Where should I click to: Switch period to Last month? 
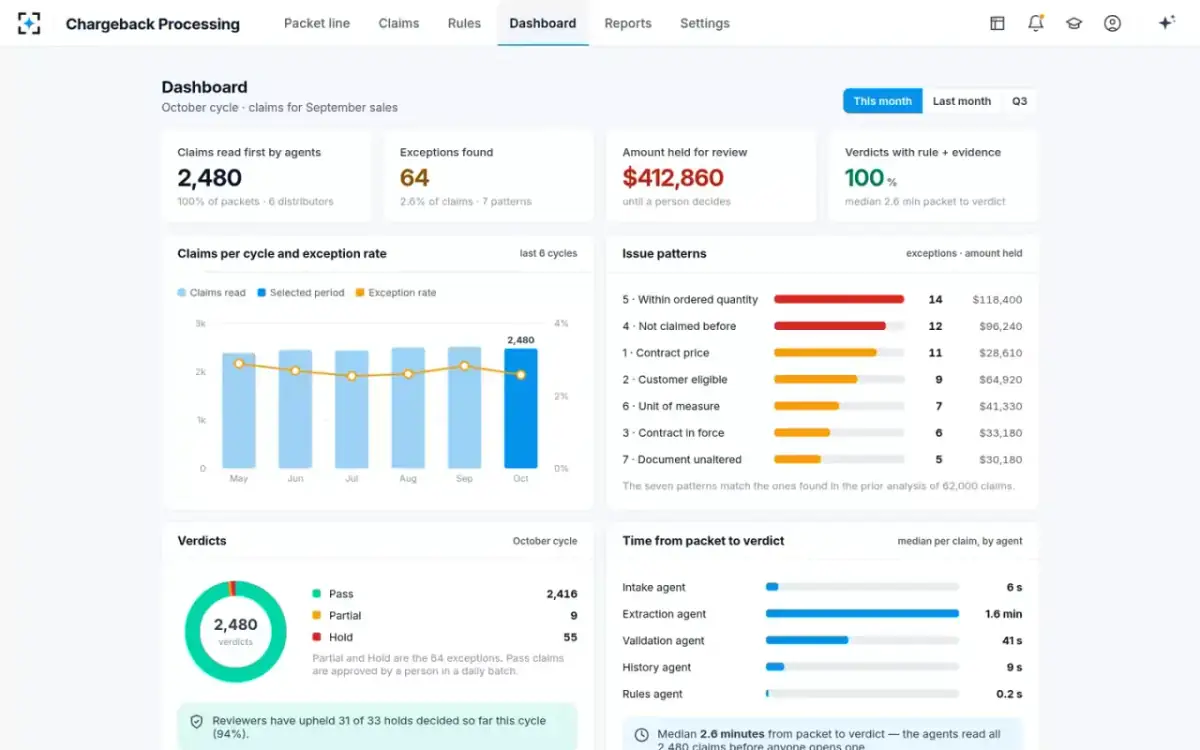click(962, 101)
